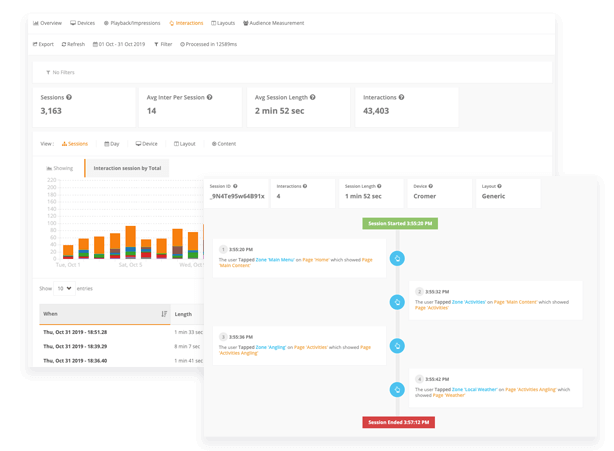Viewport: 614px width, 451px height.
Task: Open the session Thu, Oct 31 2019 - 18:39.29
Action: coord(75,346)
